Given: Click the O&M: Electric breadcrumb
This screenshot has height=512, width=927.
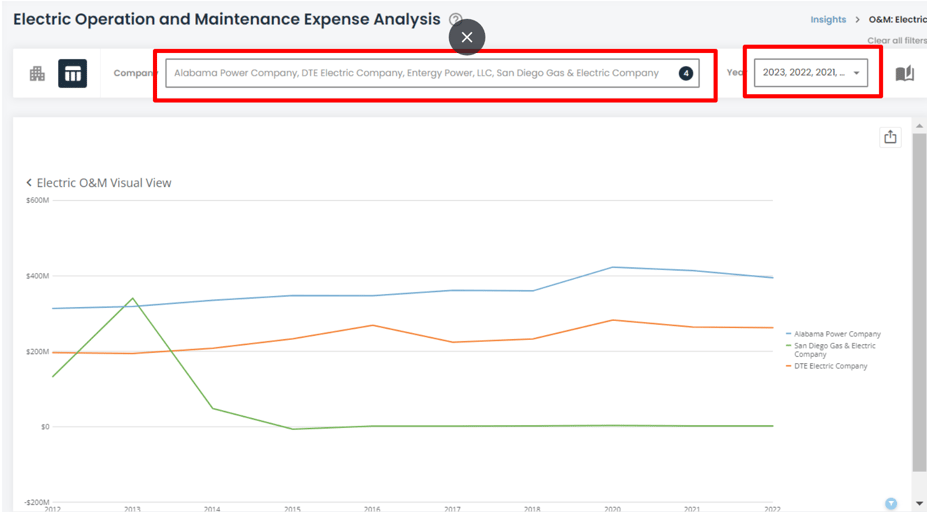Looking at the screenshot, I should [x=897, y=20].
